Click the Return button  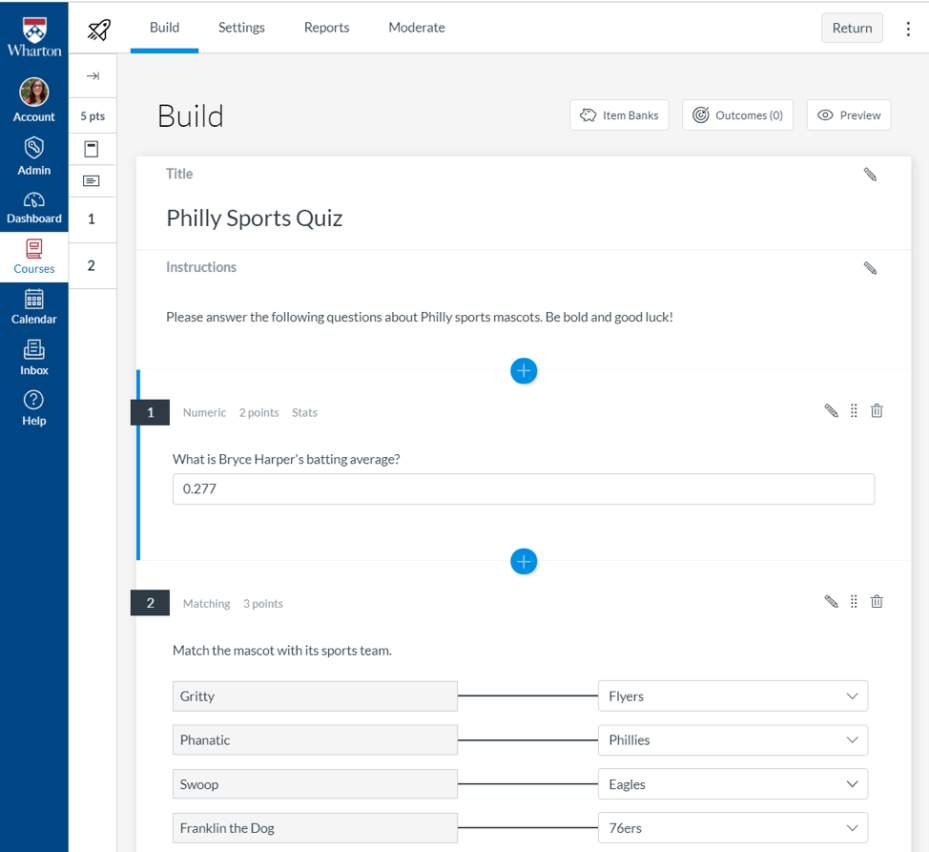point(852,28)
